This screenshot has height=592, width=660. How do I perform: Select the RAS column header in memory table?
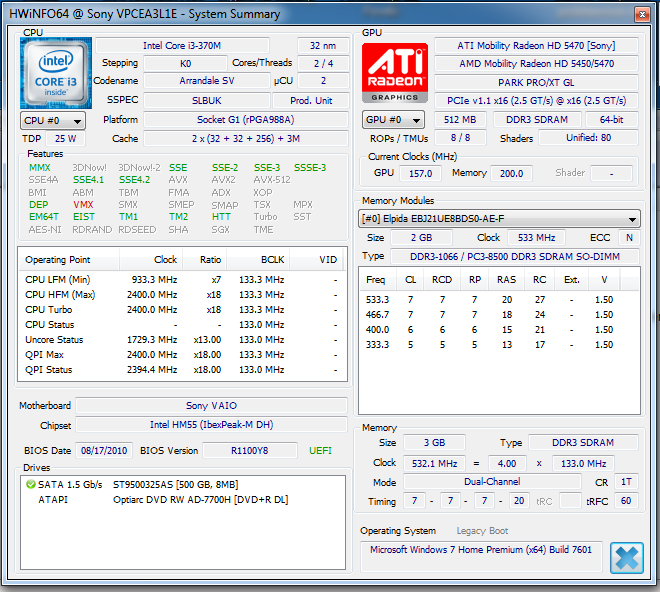tap(506, 280)
